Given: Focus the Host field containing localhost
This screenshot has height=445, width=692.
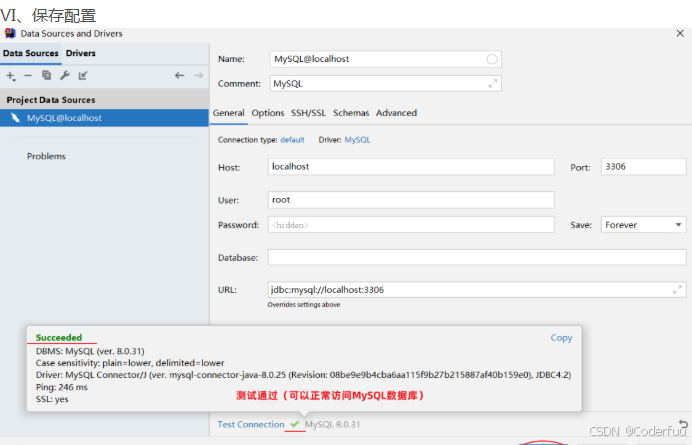Looking at the screenshot, I should click(x=411, y=167).
